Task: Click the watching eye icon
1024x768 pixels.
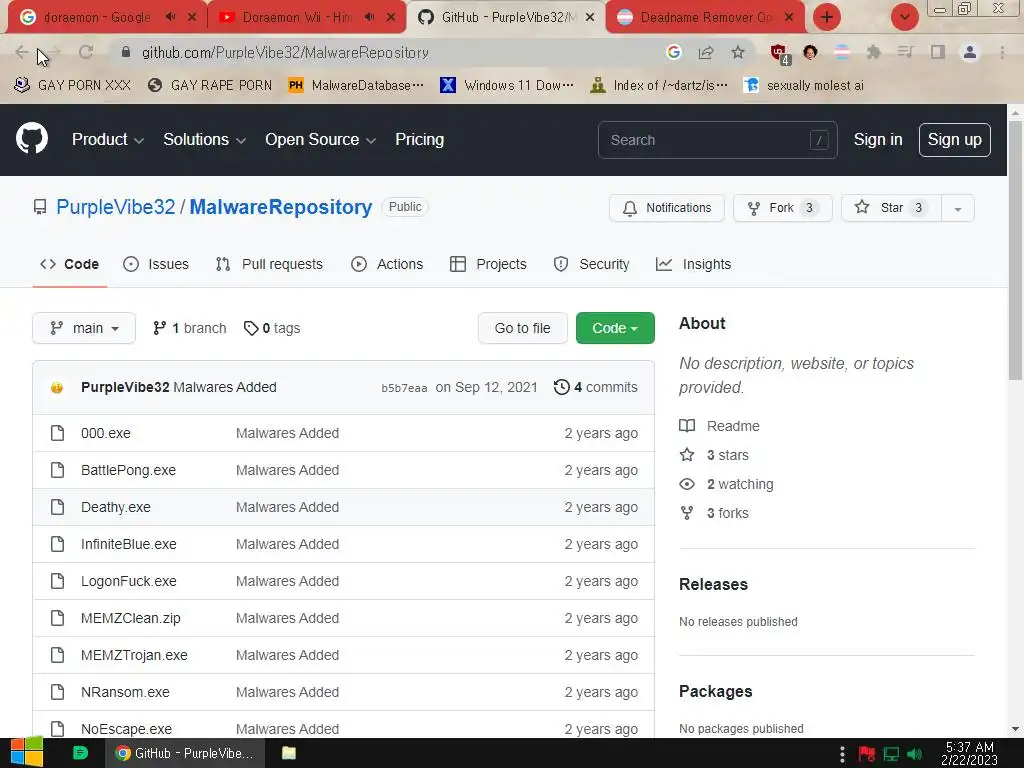Action: pyautogui.click(x=687, y=484)
